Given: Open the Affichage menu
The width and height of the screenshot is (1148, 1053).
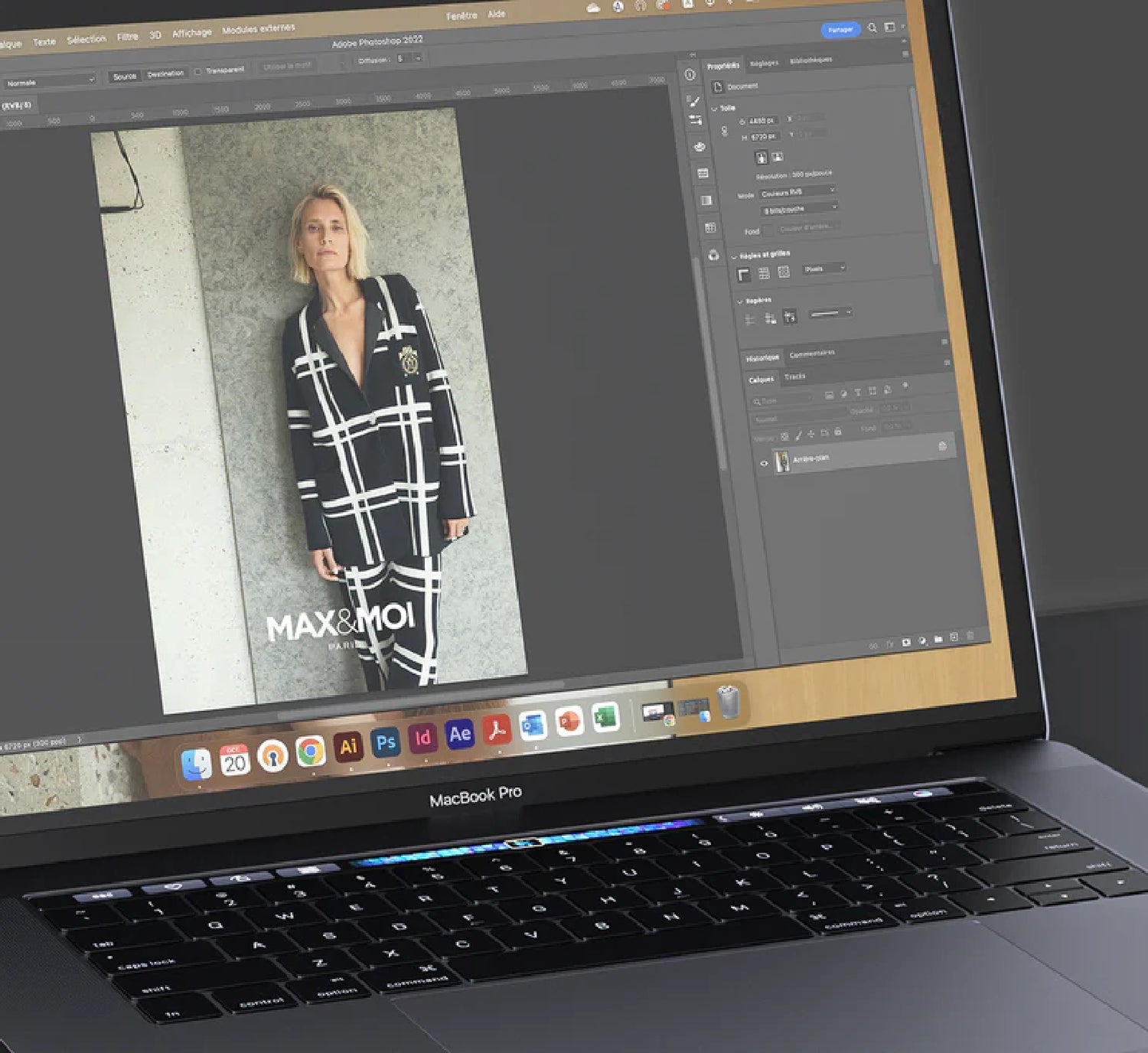Looking at the screenshot, I should point(191,33).
